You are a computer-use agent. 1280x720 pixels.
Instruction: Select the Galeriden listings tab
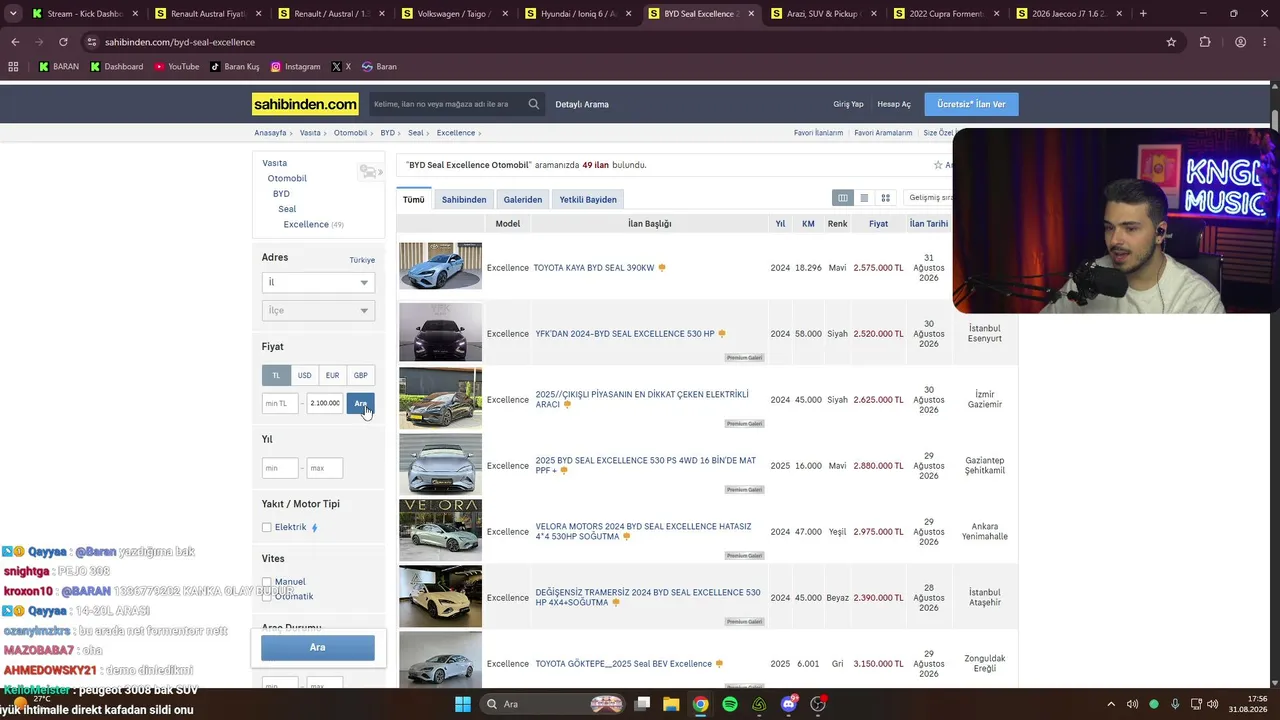tap(523, 199)
